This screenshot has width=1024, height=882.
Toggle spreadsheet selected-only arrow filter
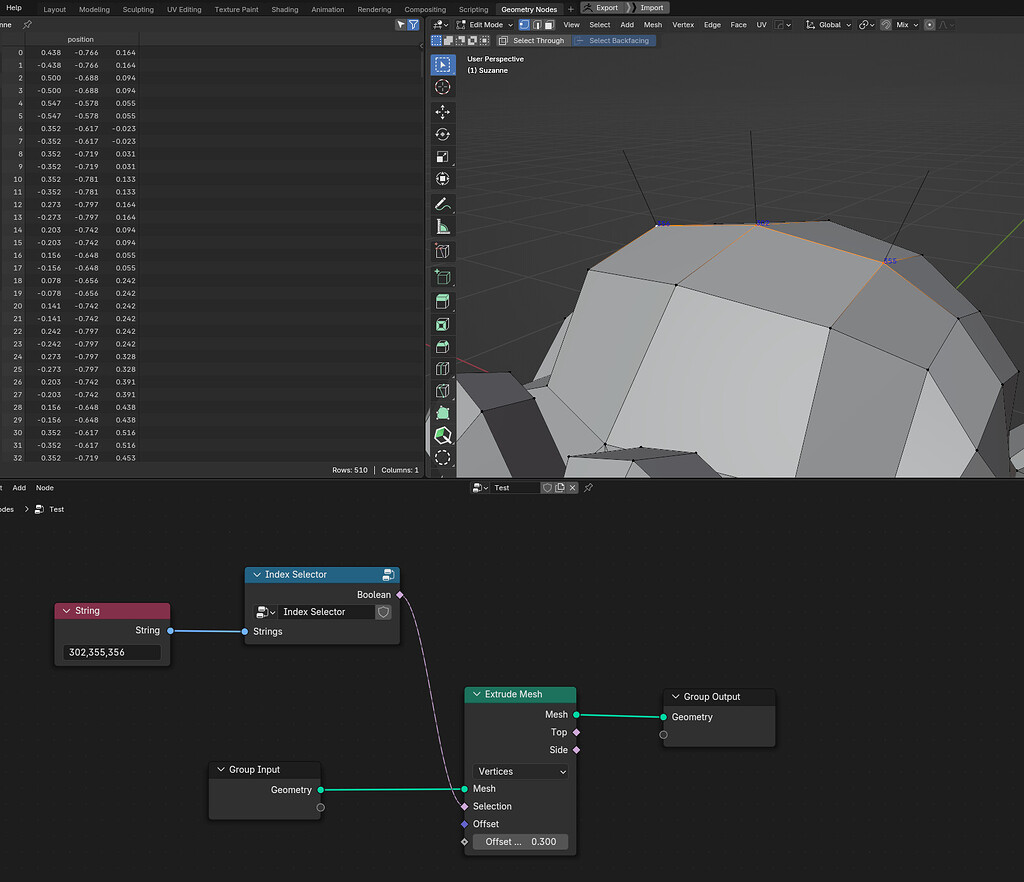(x=401, y=25)
